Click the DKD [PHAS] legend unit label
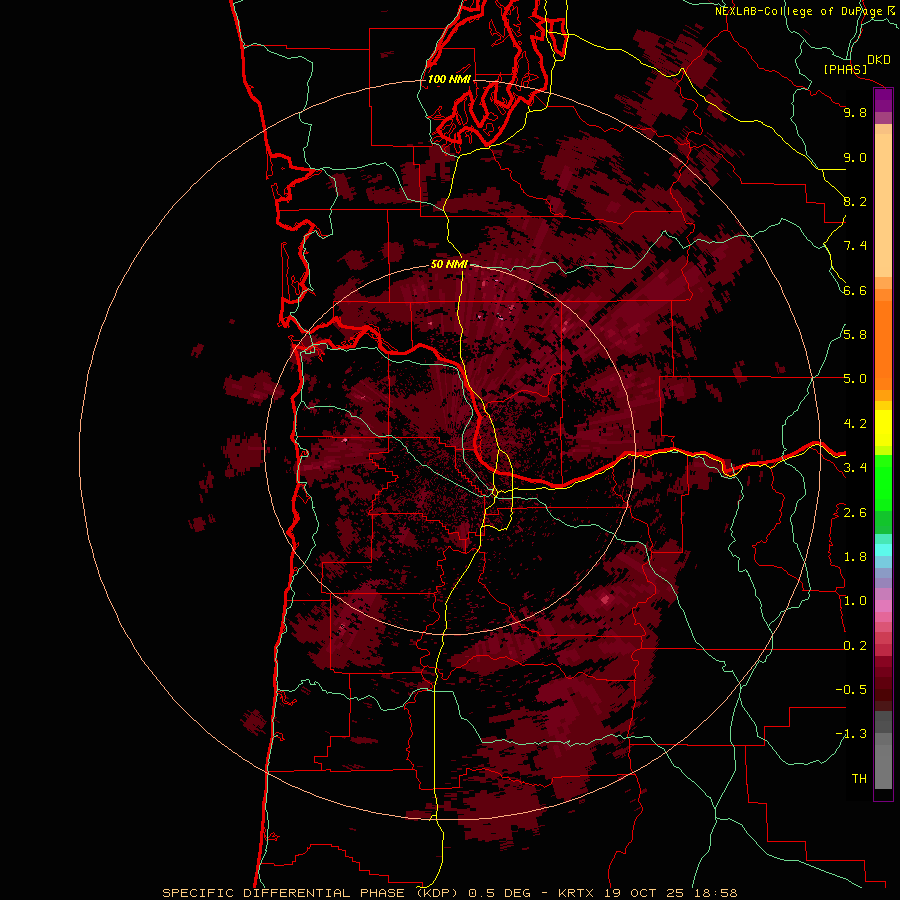Image resolution: width=900 pixels, height=900 pixels. (856, 64)
